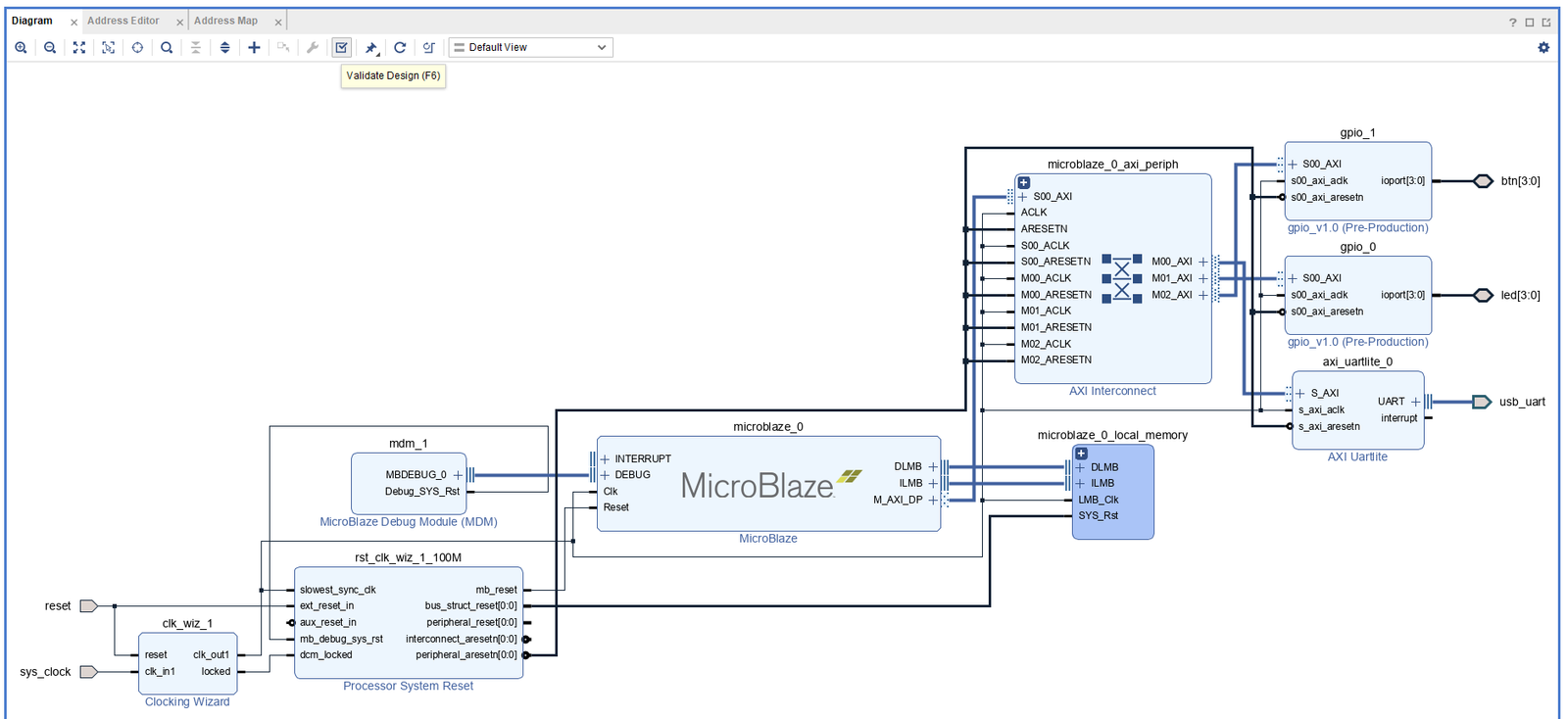Click the Zoom Fit arrows icon
Viewport: 1568px width, 719px height.
tap(79, 47)
